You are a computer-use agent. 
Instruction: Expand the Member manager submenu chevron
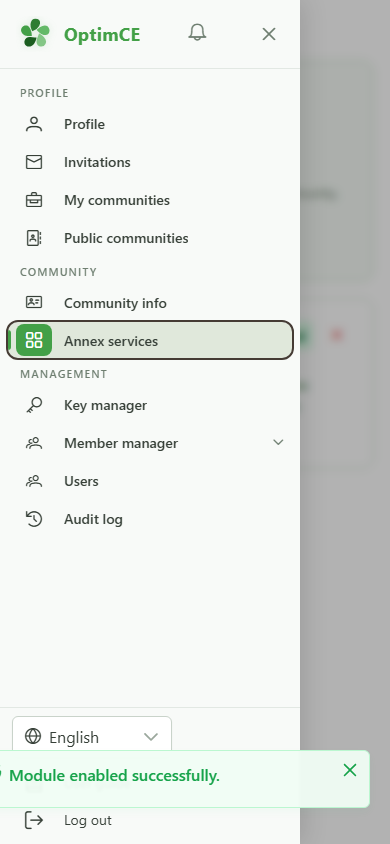pyautogui.click(x=278, y=442)
